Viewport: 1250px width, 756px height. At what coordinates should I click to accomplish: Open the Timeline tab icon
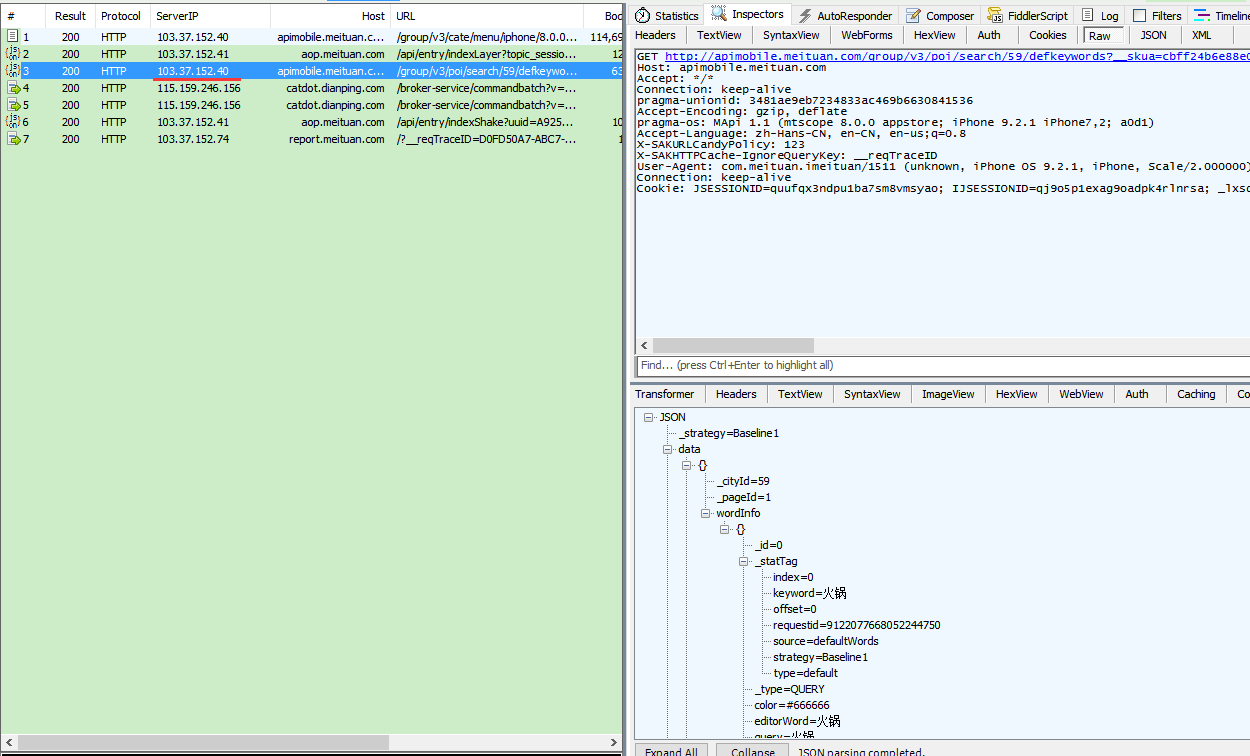coord(1204,16)
